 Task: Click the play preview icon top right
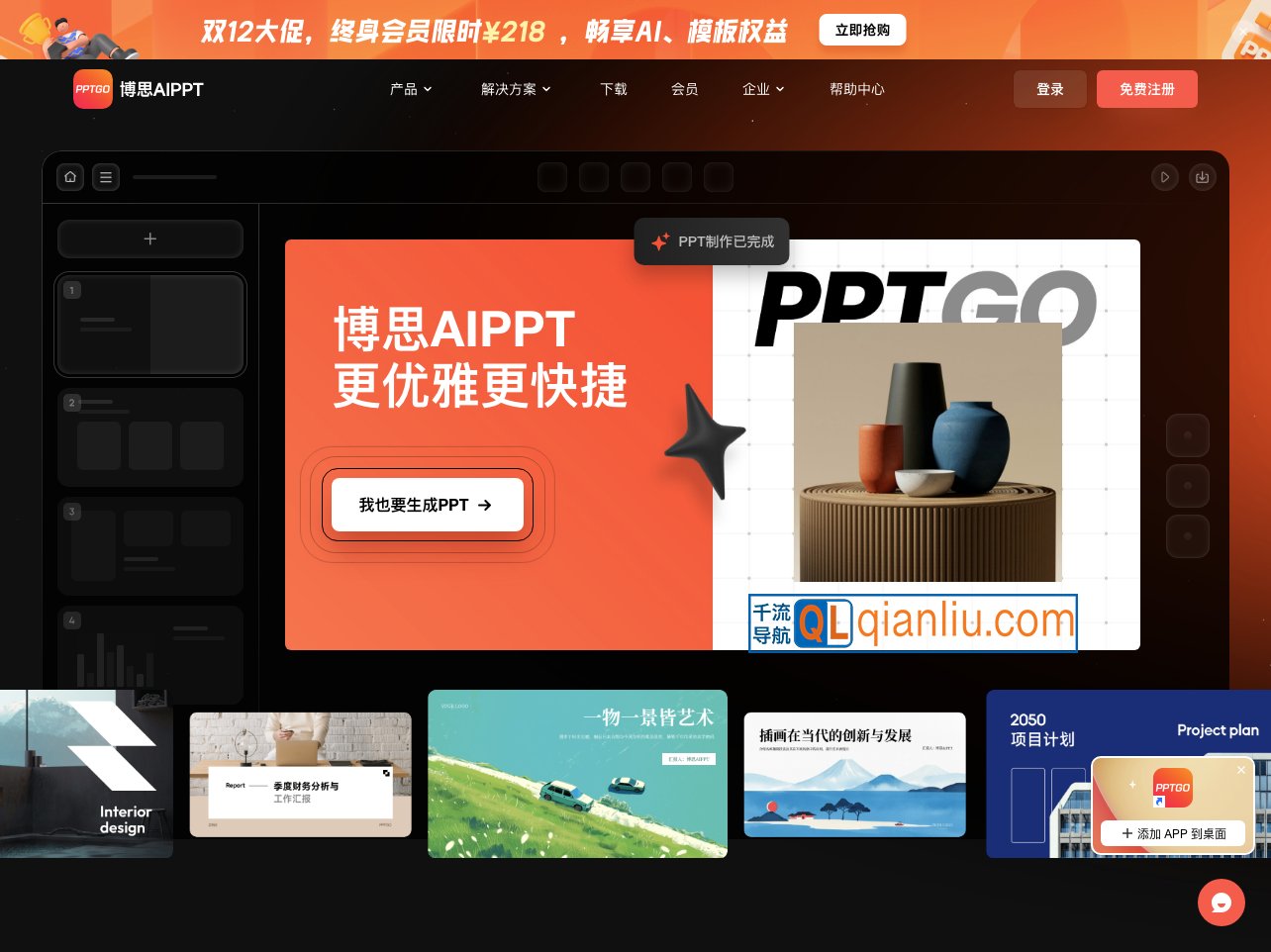pos(1165,177)
